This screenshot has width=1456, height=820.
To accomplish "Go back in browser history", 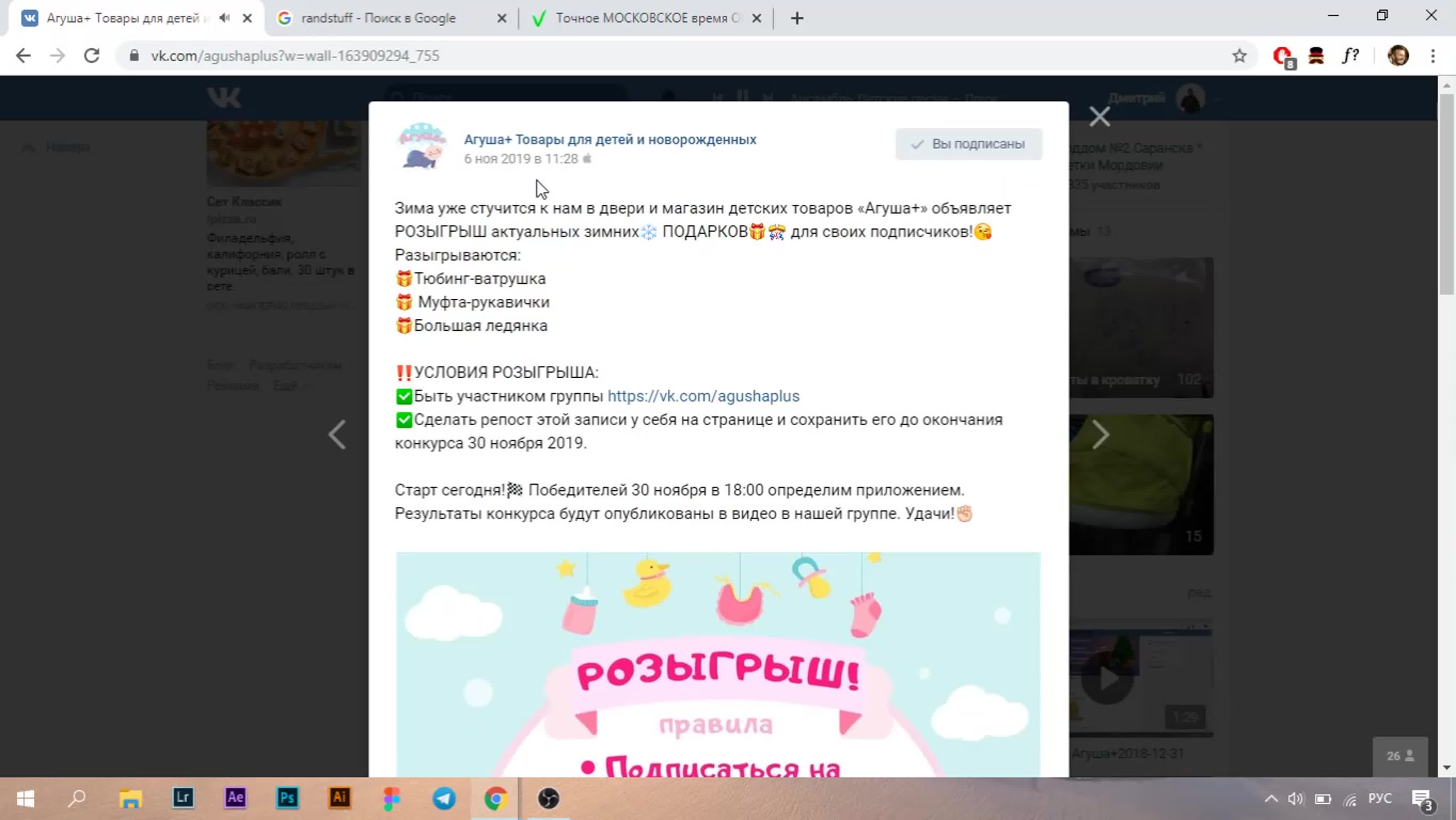I will [x=23, y=55].
